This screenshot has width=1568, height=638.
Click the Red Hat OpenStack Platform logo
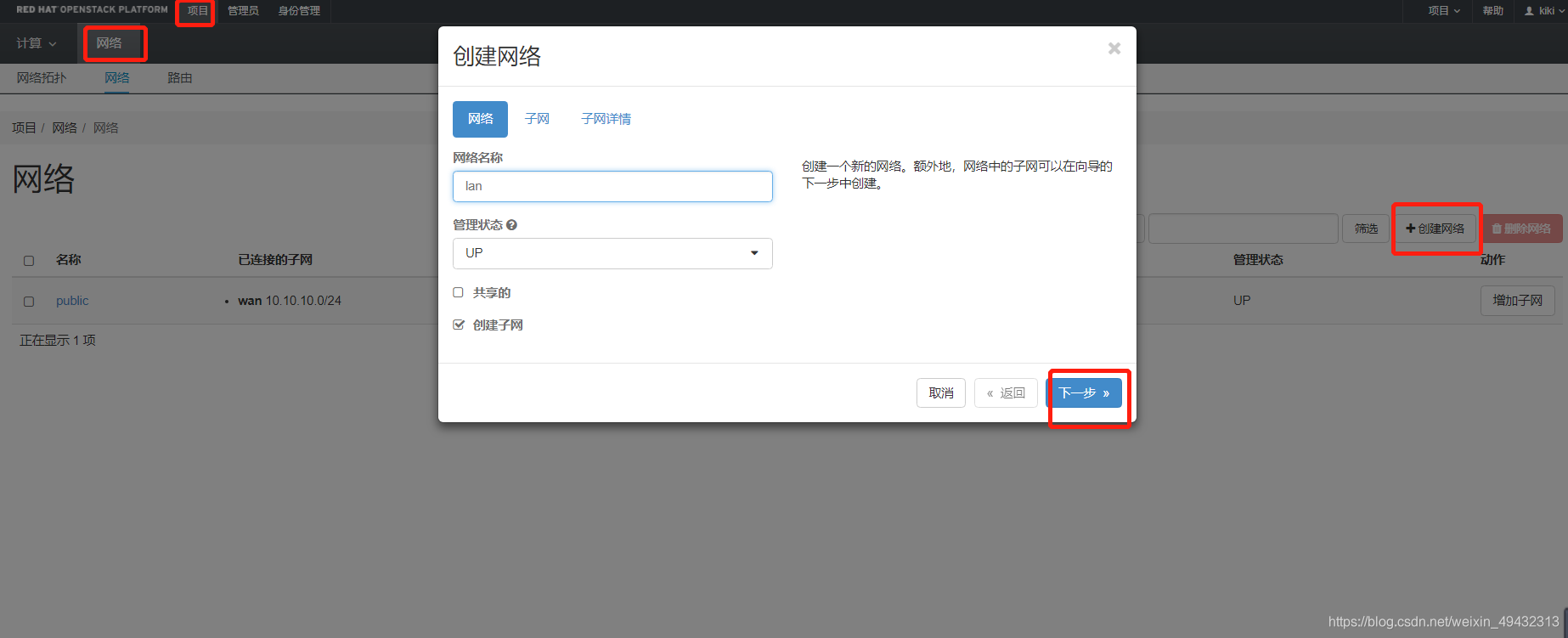coord(92,10)
